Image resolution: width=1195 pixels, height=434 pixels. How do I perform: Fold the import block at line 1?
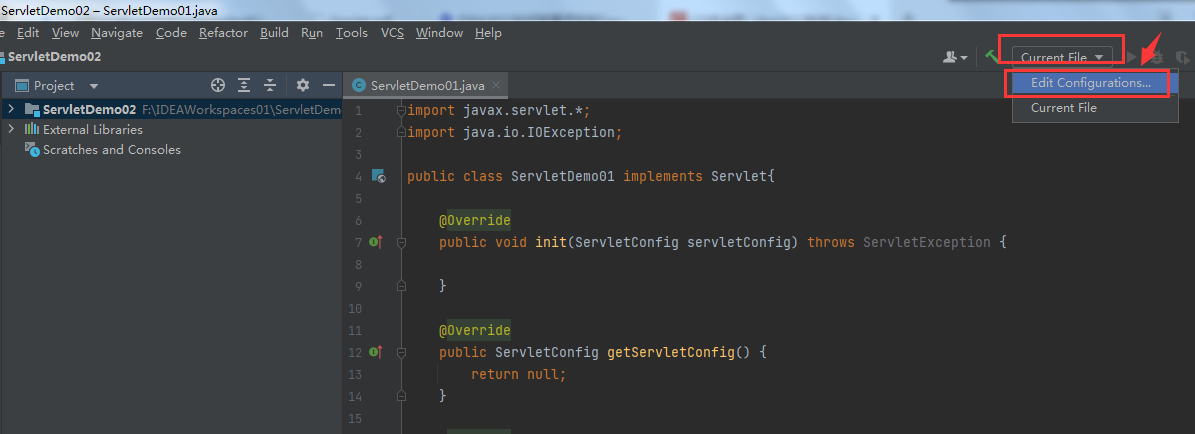(401, 111)
